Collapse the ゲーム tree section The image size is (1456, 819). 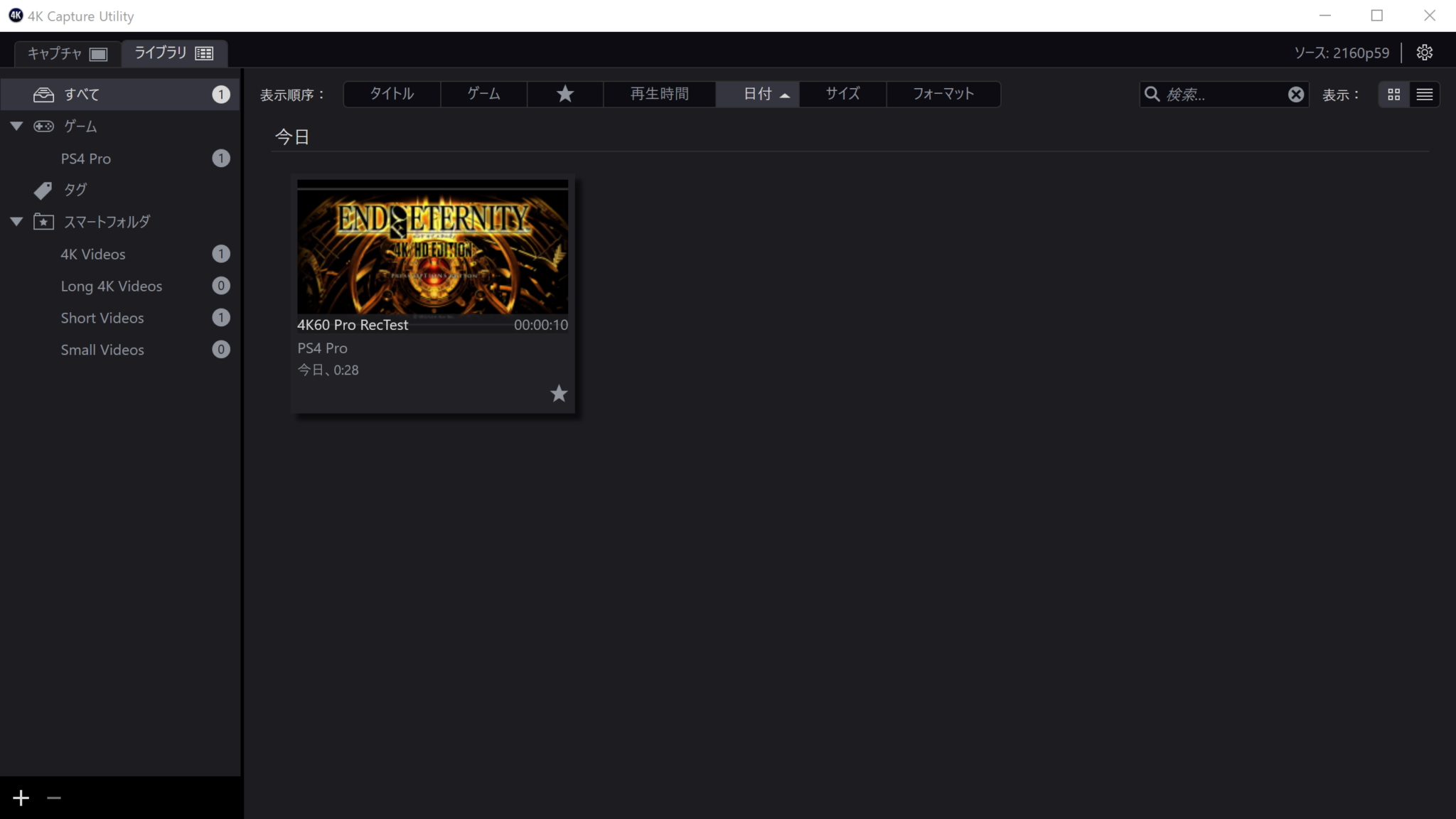pos(16,126)
